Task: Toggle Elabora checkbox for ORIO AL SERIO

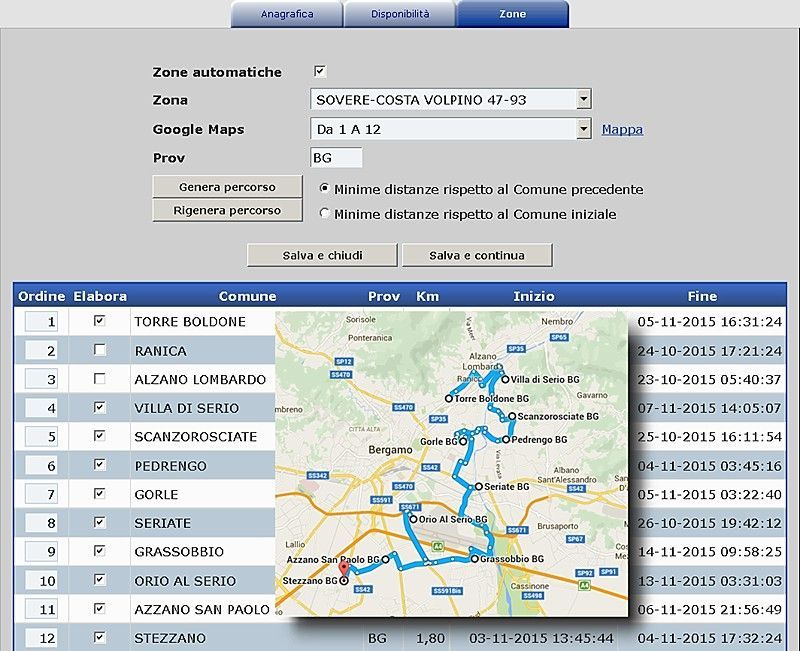Action: (x=99, y=580)
